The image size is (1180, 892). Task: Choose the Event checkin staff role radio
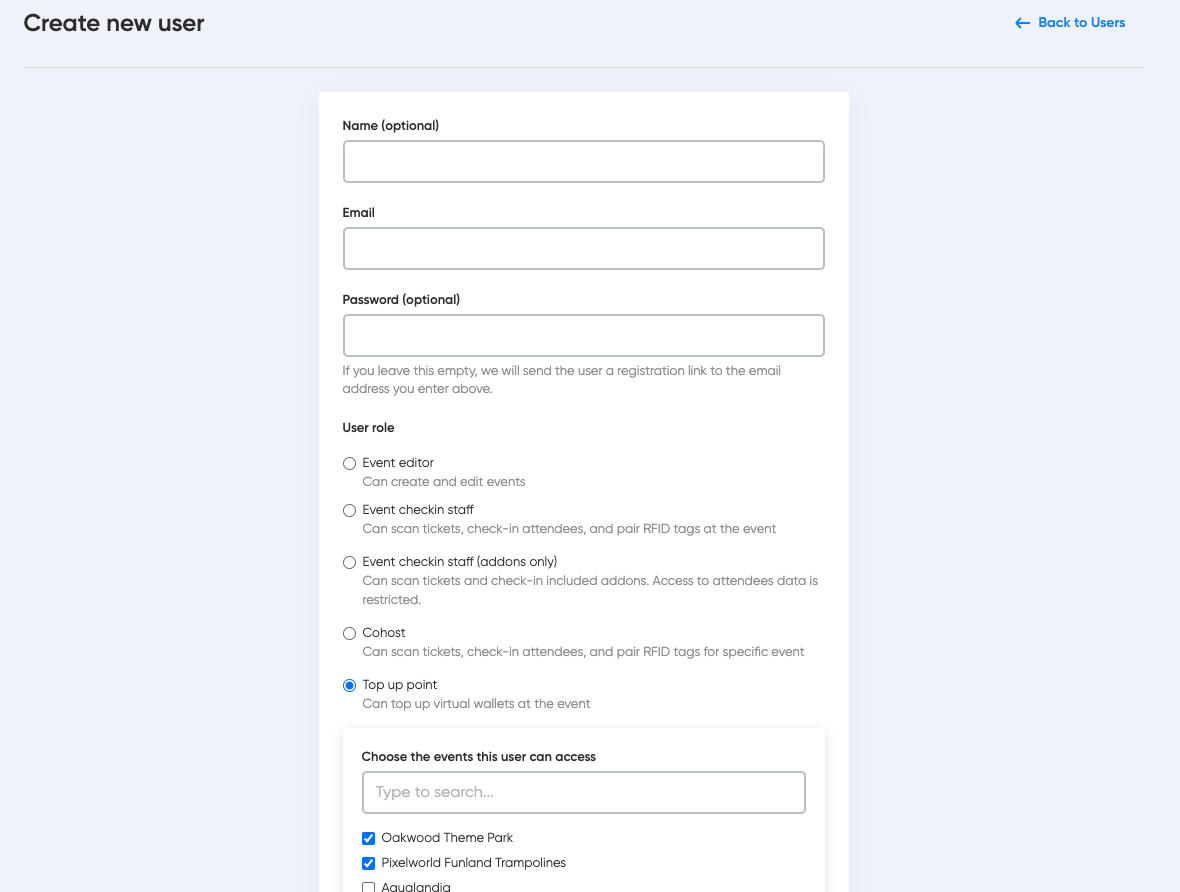pos(349,510)
